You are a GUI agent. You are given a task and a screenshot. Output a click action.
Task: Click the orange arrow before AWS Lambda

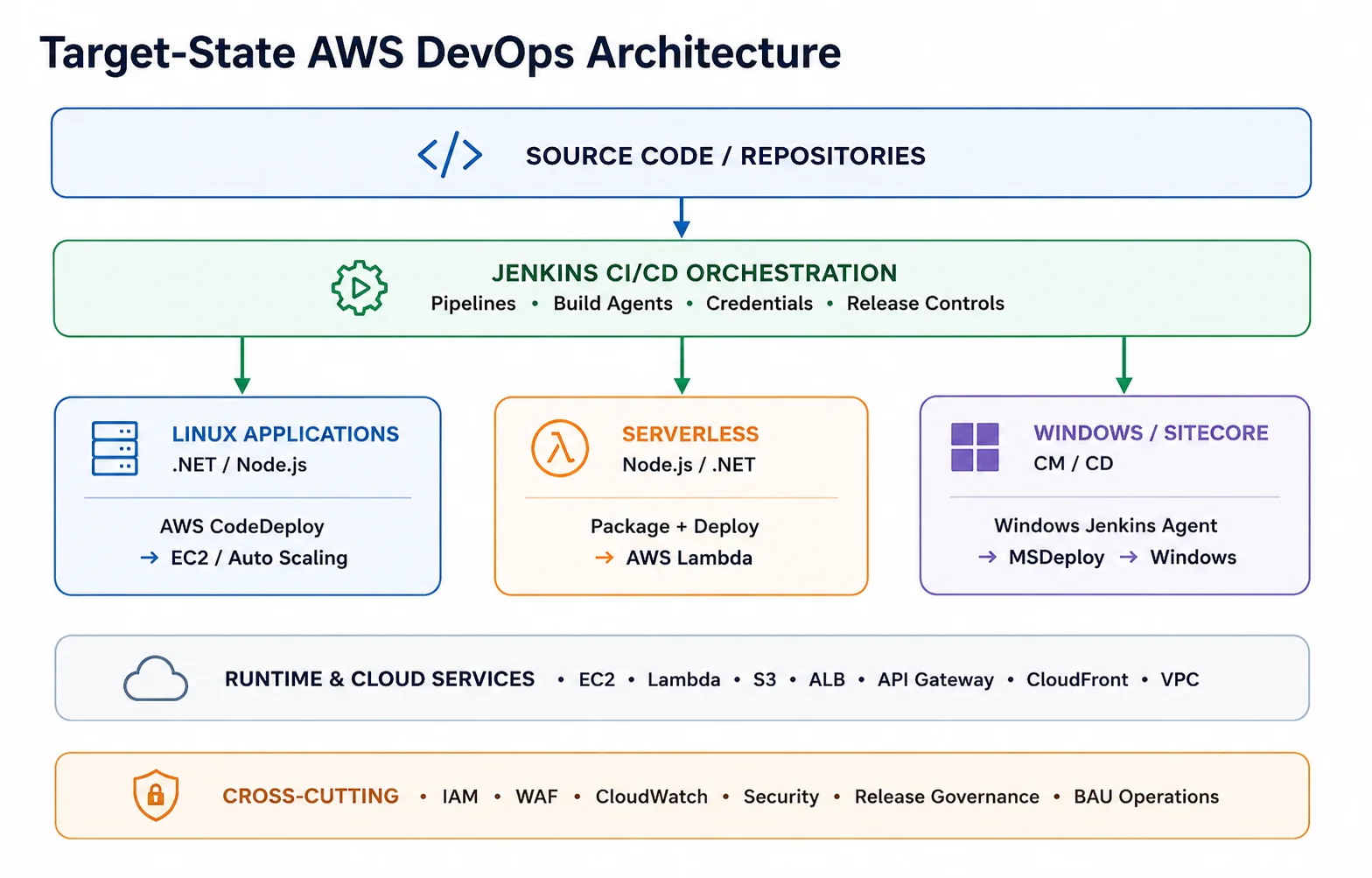point(605,558)
